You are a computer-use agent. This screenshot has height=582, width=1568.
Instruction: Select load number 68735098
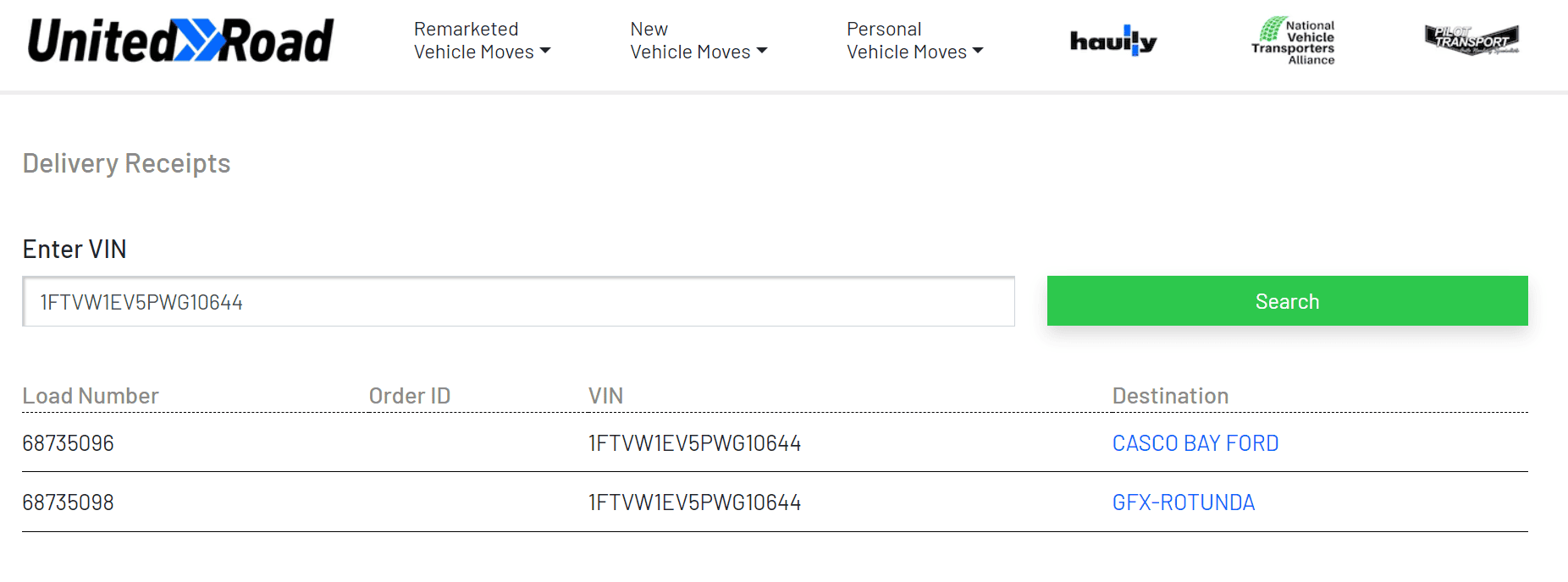(68, 502)
